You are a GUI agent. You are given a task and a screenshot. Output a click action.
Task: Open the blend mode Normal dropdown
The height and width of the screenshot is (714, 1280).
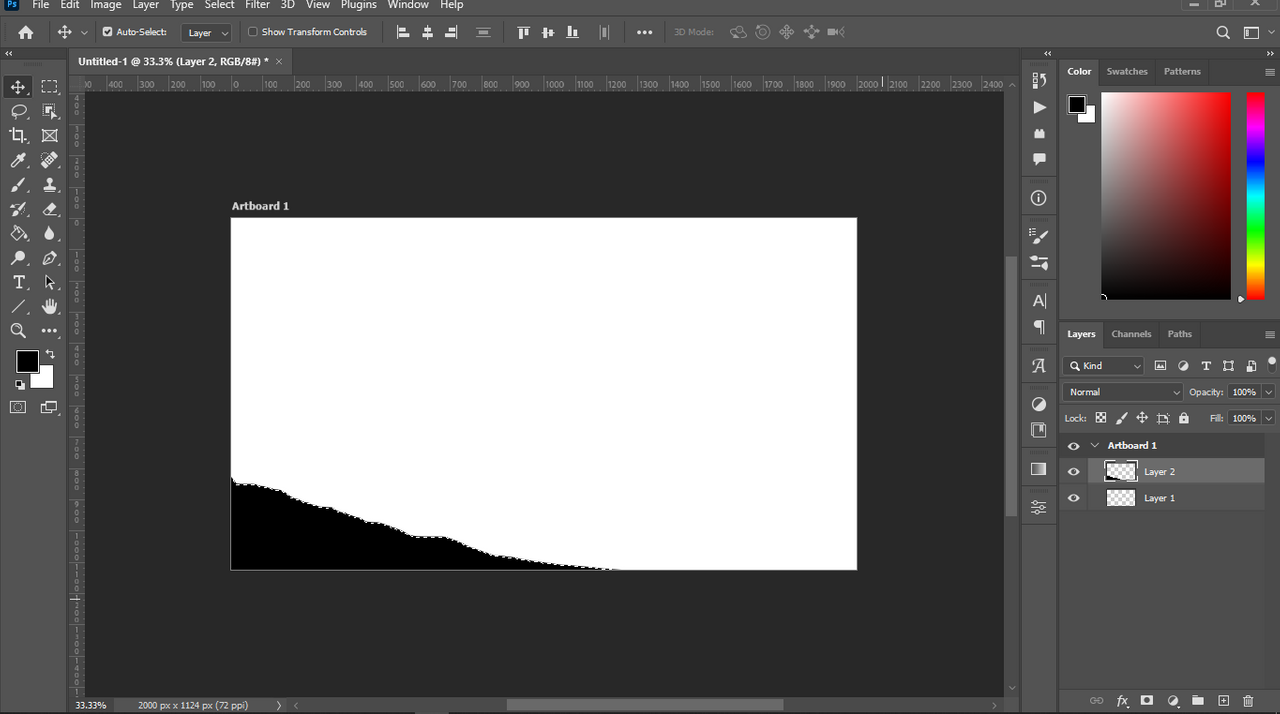pos(1123,392)
